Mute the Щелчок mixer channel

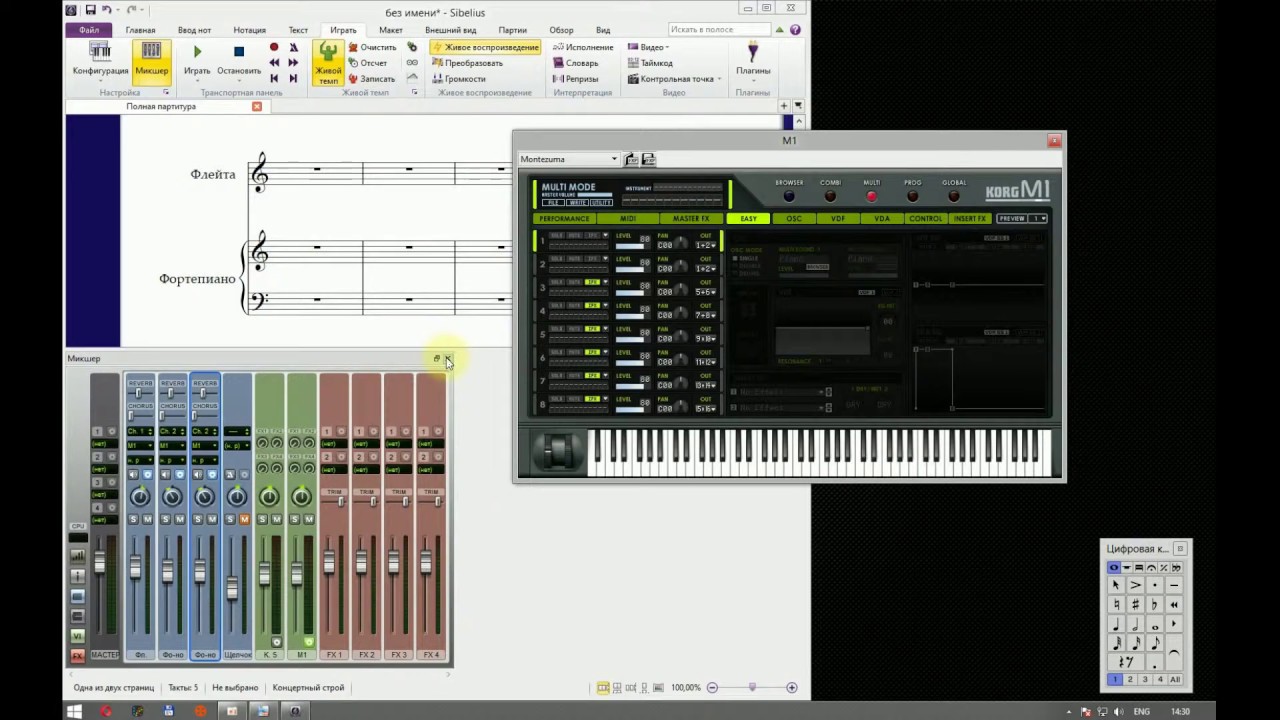(244, 519)
